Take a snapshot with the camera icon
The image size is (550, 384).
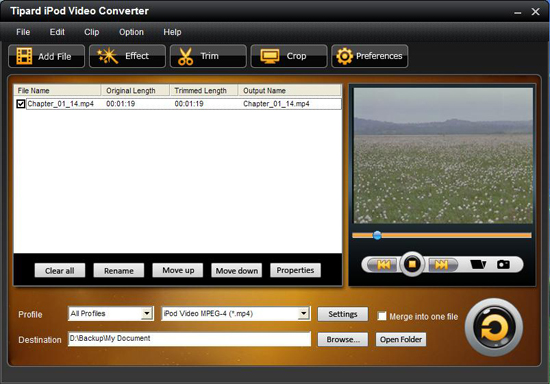tap(503, 264)
